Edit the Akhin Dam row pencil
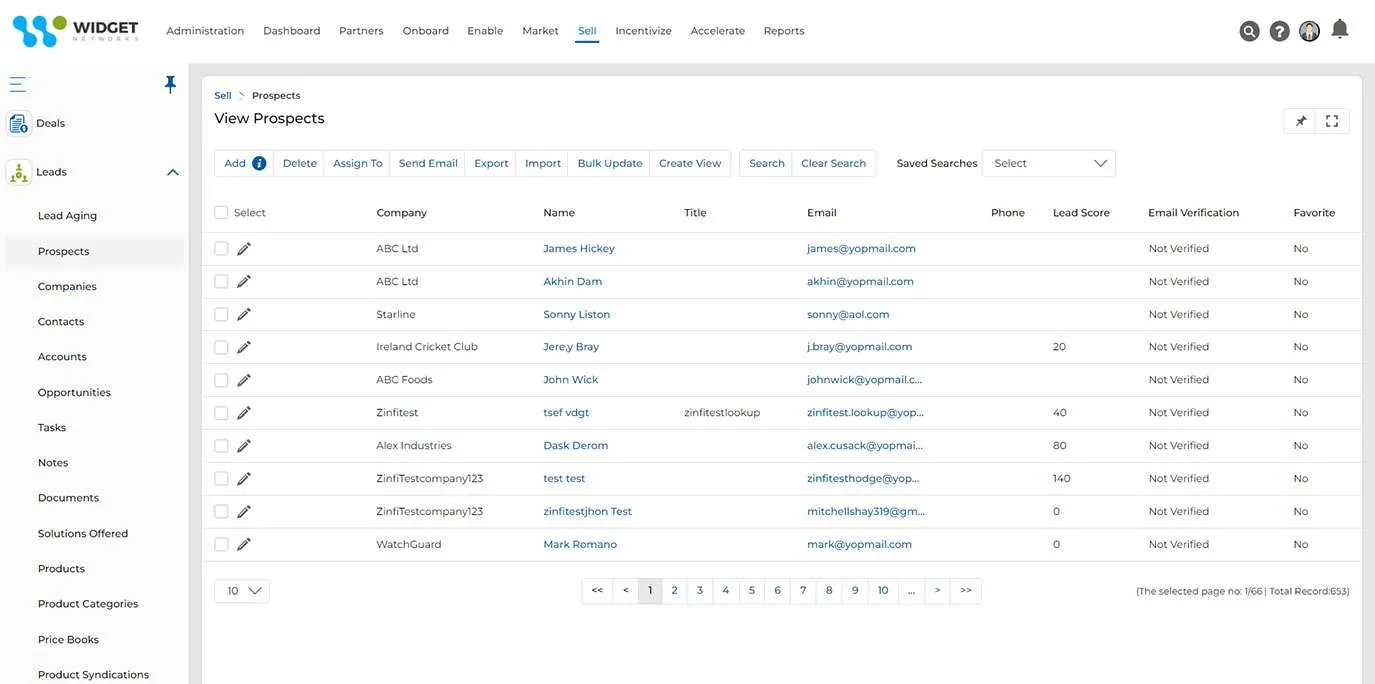This screenshot has width=1375, height=684. pos(244,281)
